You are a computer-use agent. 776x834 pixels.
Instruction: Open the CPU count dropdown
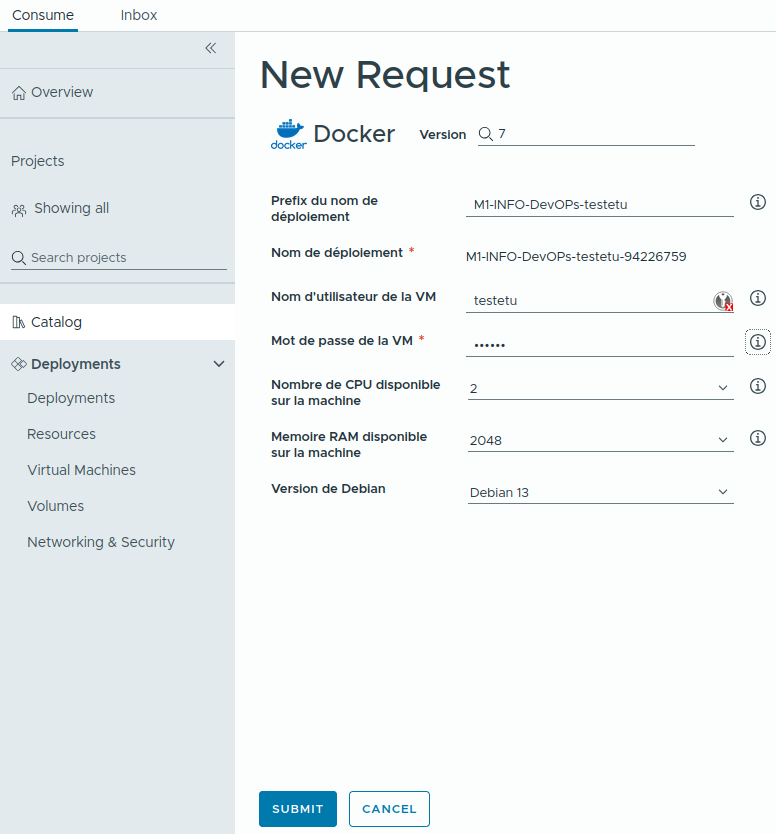(723, 386)
